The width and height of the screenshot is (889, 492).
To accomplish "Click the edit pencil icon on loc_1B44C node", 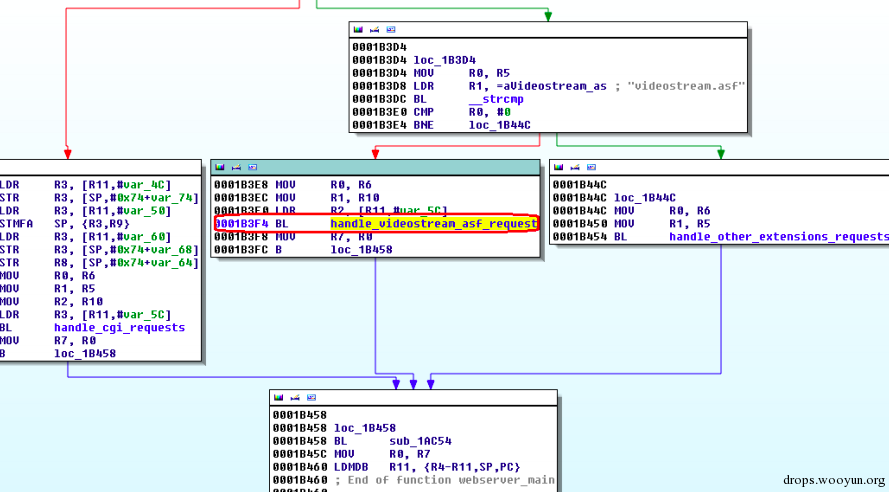I will click(575, 167).
